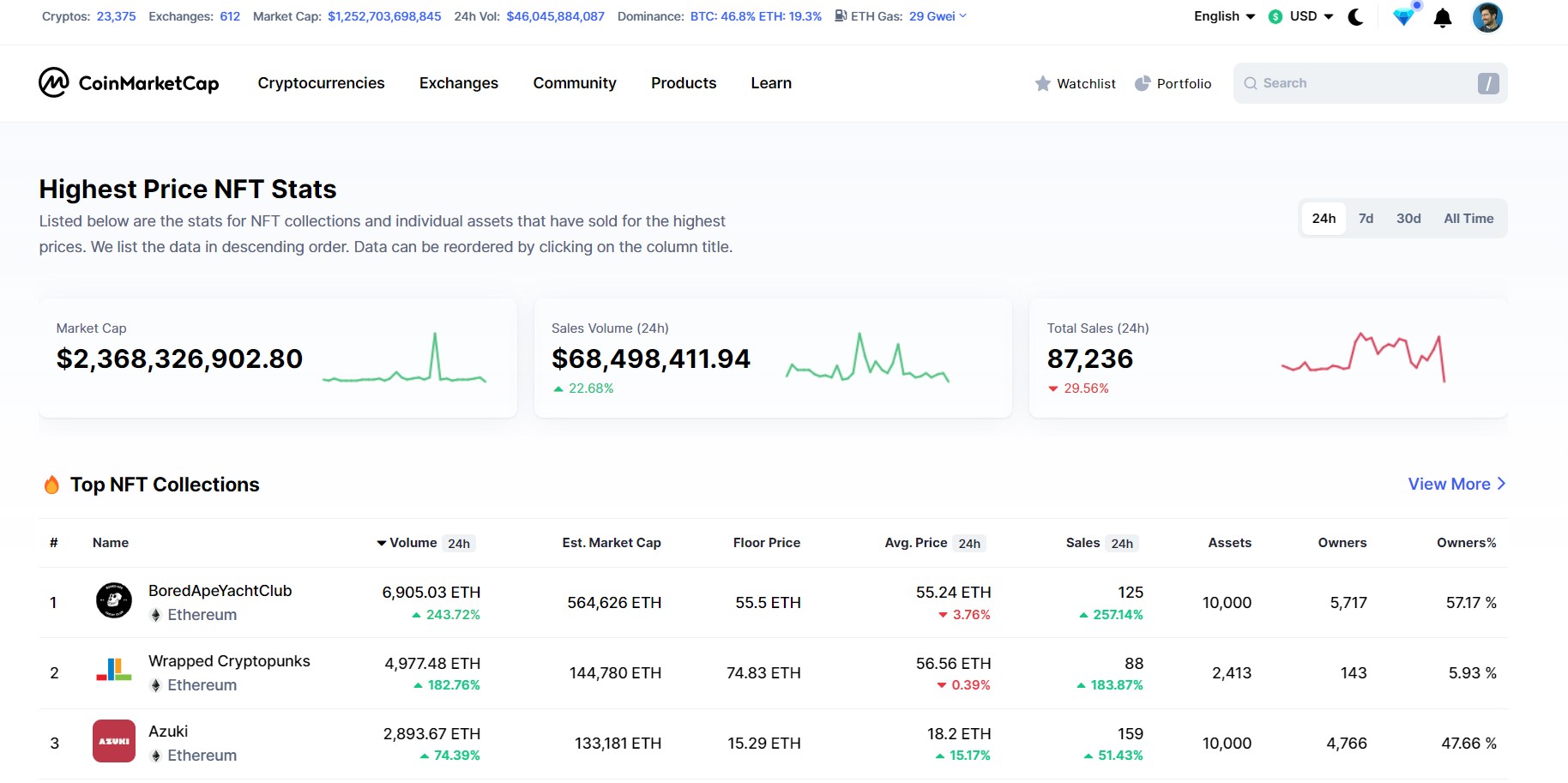1568x783 pixels.
Task: Click the Watchlist star icon
Action: click(1043, 83)
